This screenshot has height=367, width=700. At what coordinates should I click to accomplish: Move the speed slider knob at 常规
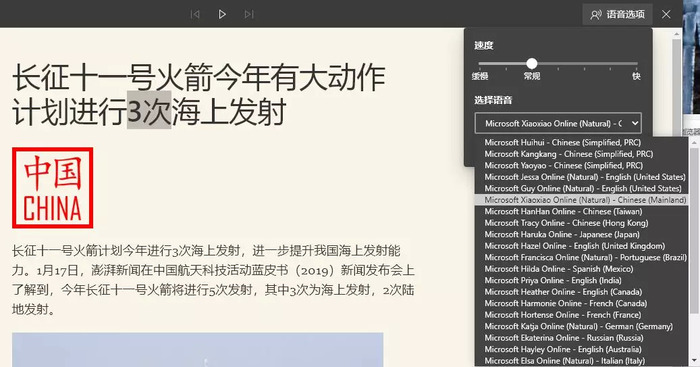point(531,63)
